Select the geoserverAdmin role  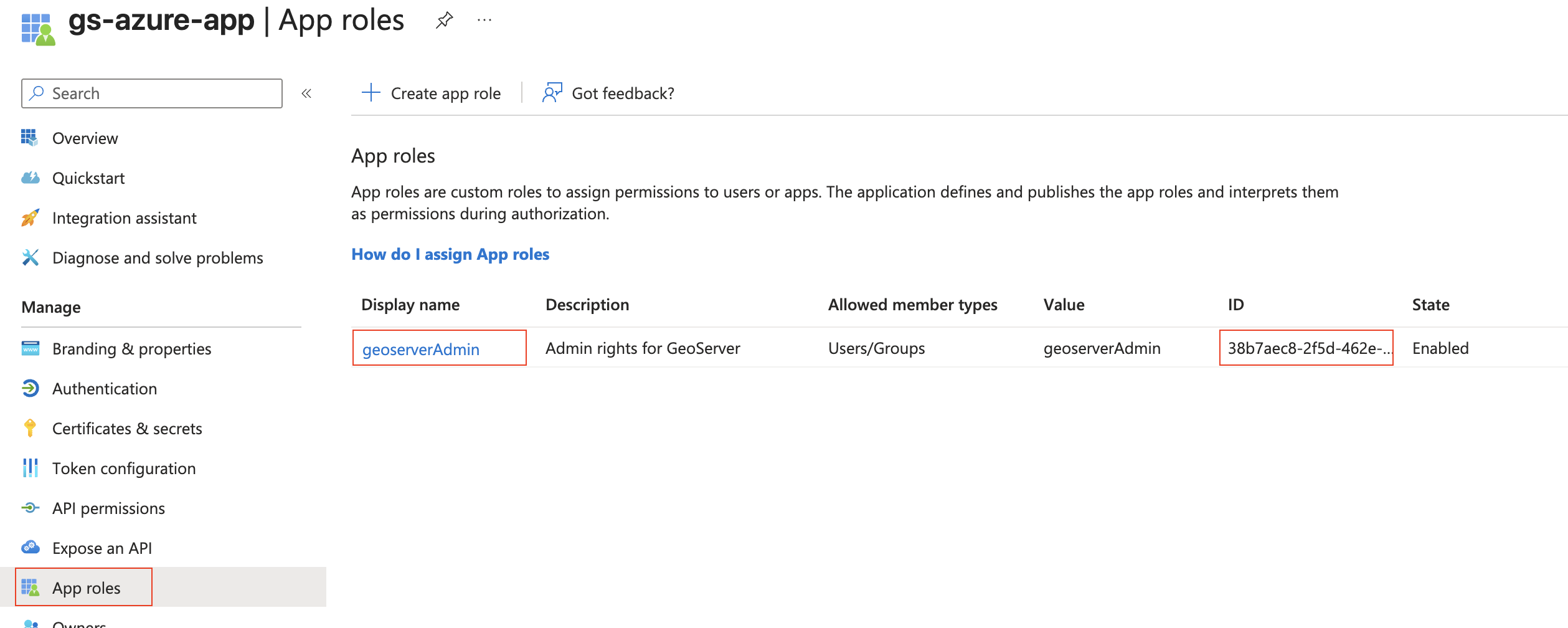tap(422, 348)
